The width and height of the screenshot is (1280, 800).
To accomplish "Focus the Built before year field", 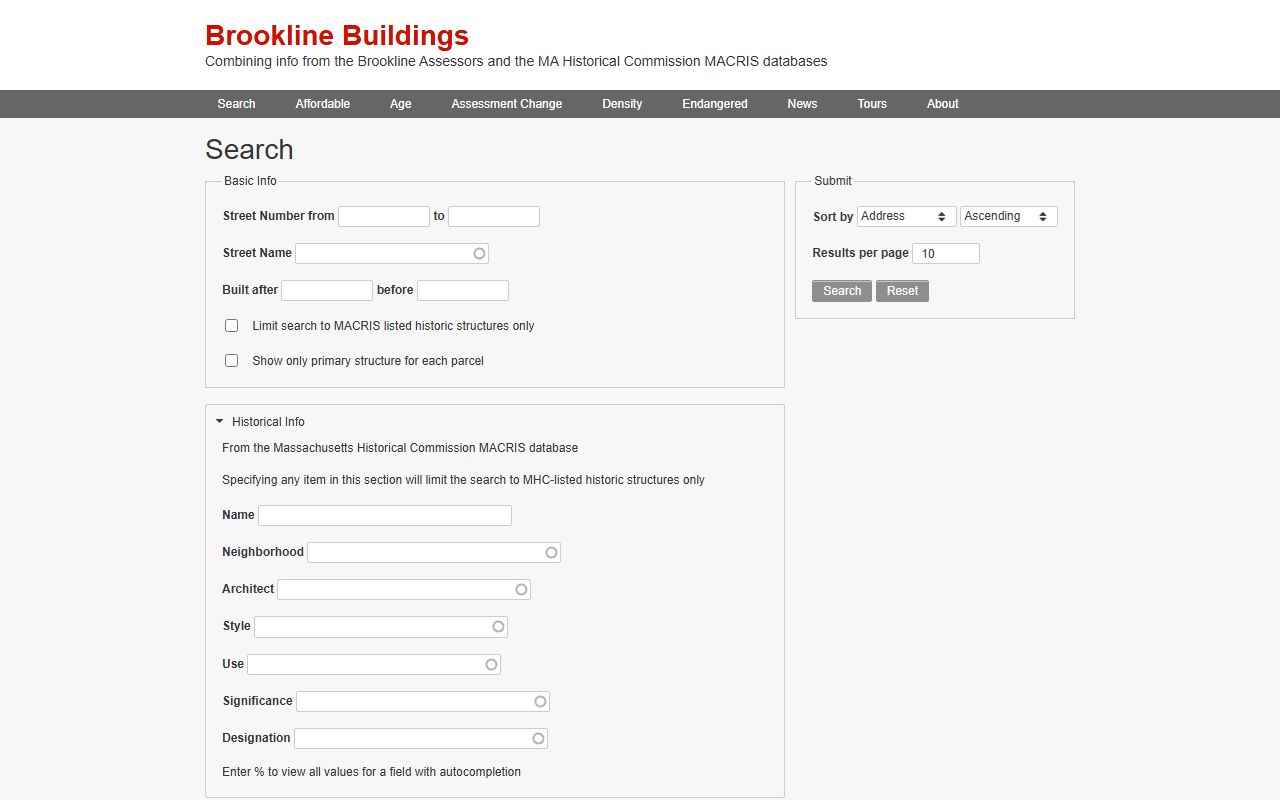I will (463, 290).
